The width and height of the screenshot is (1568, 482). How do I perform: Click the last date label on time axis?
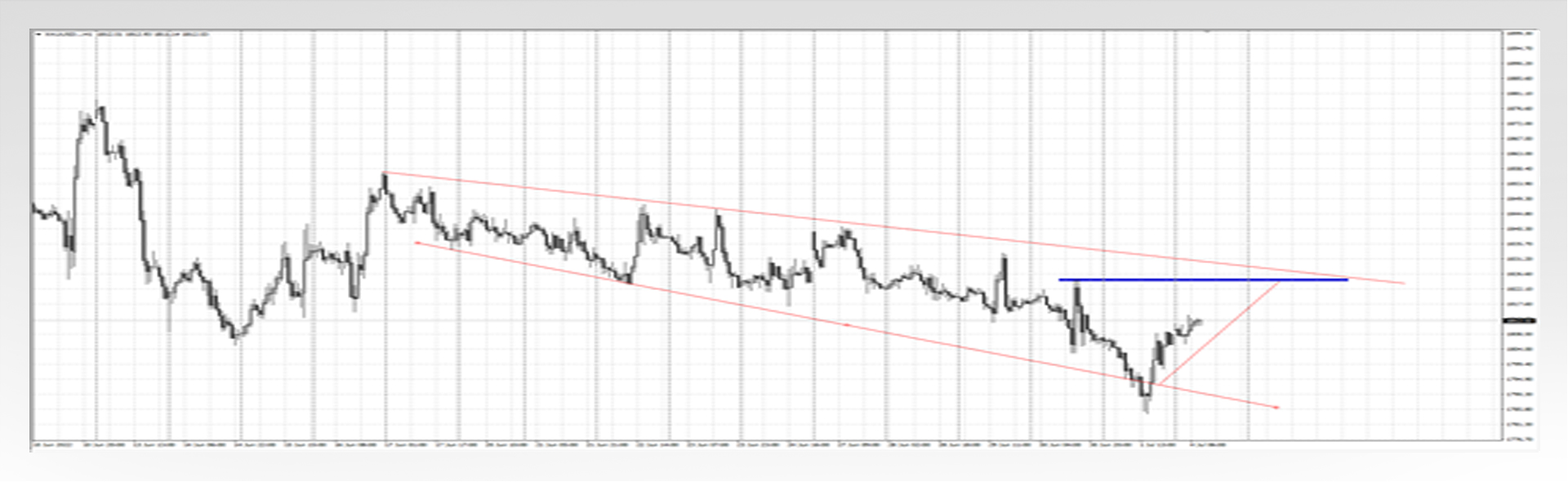pyautogui.click(x=1207, y=445)
